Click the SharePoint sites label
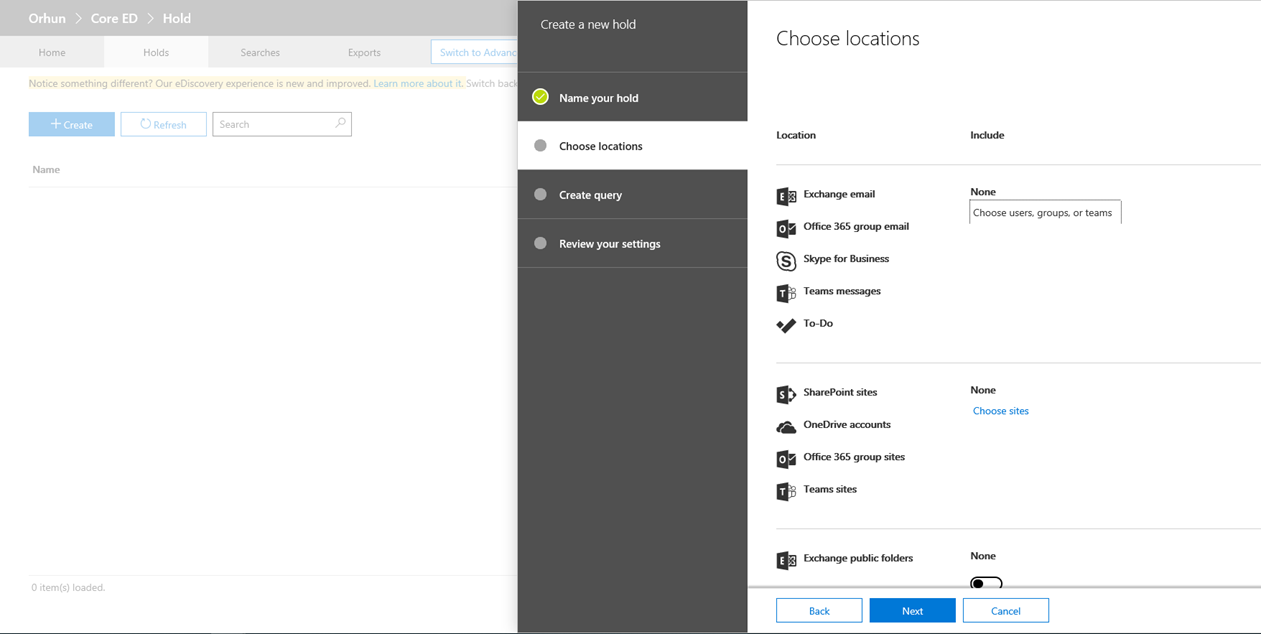The height and width of the screenshot is (634, 1261). (x=840, y=392)
